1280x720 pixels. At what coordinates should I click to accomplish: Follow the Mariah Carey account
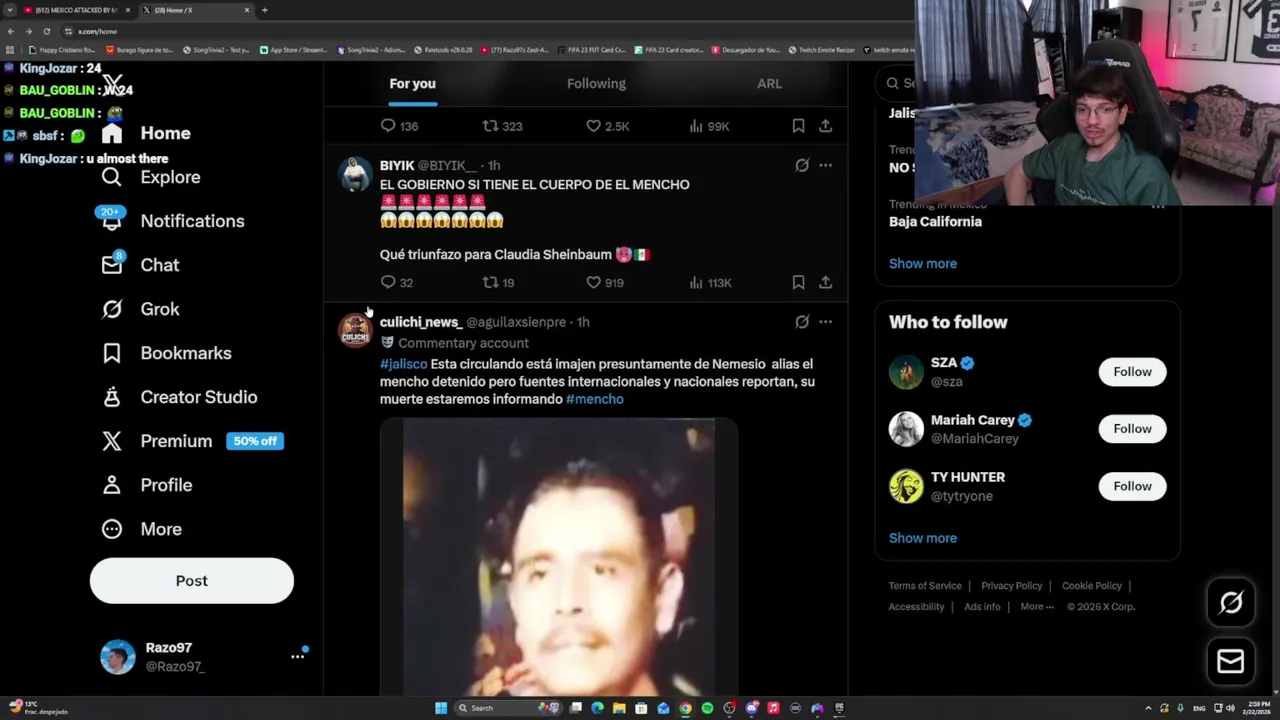1132,429
